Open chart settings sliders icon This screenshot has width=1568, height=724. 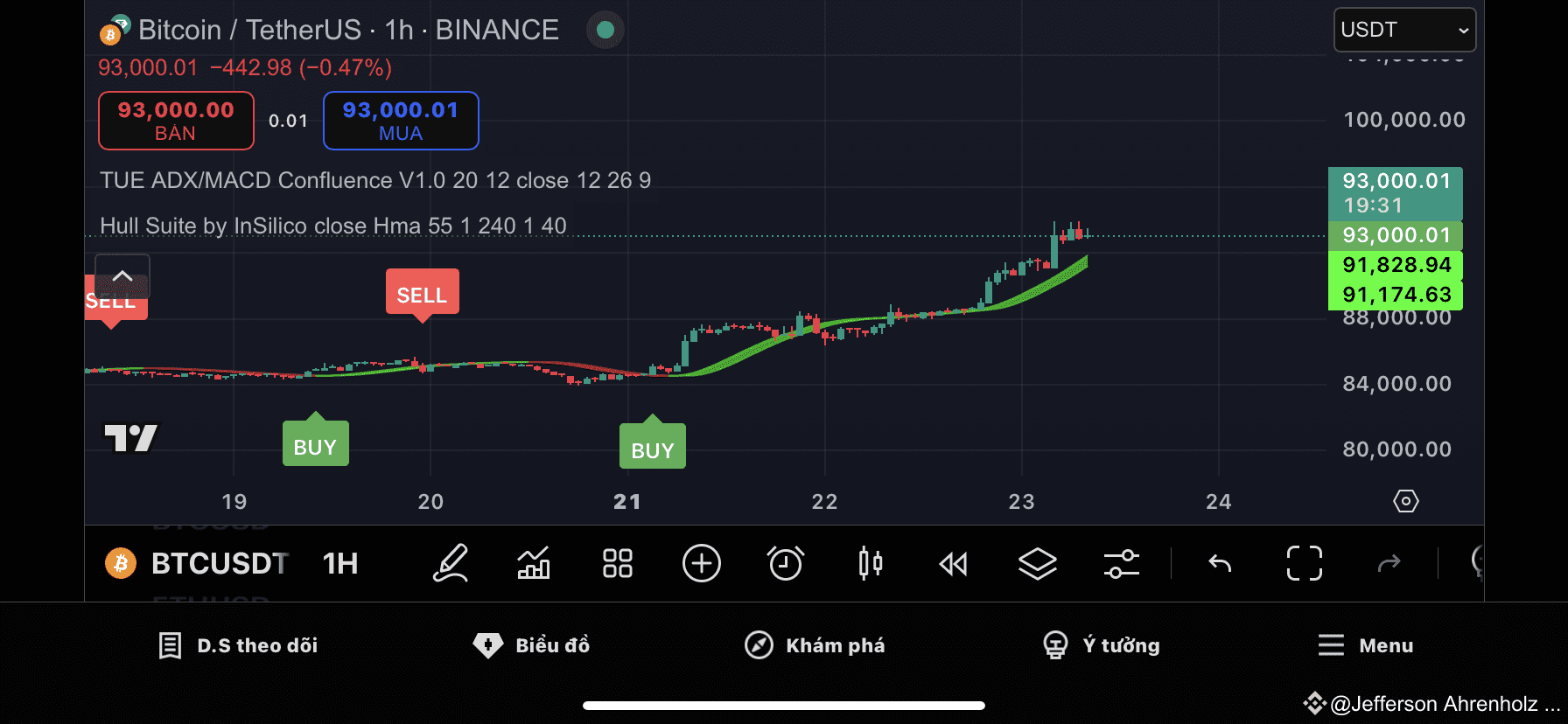coord(1122,563)
